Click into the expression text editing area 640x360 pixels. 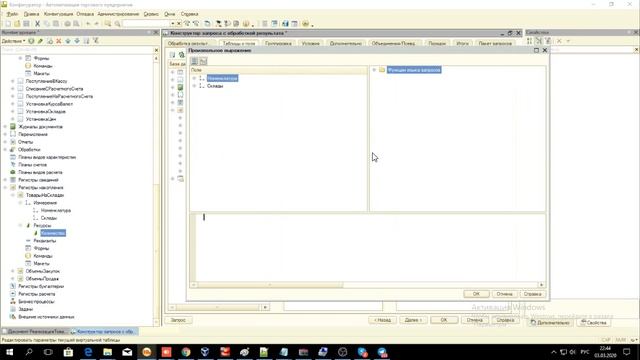370,247
